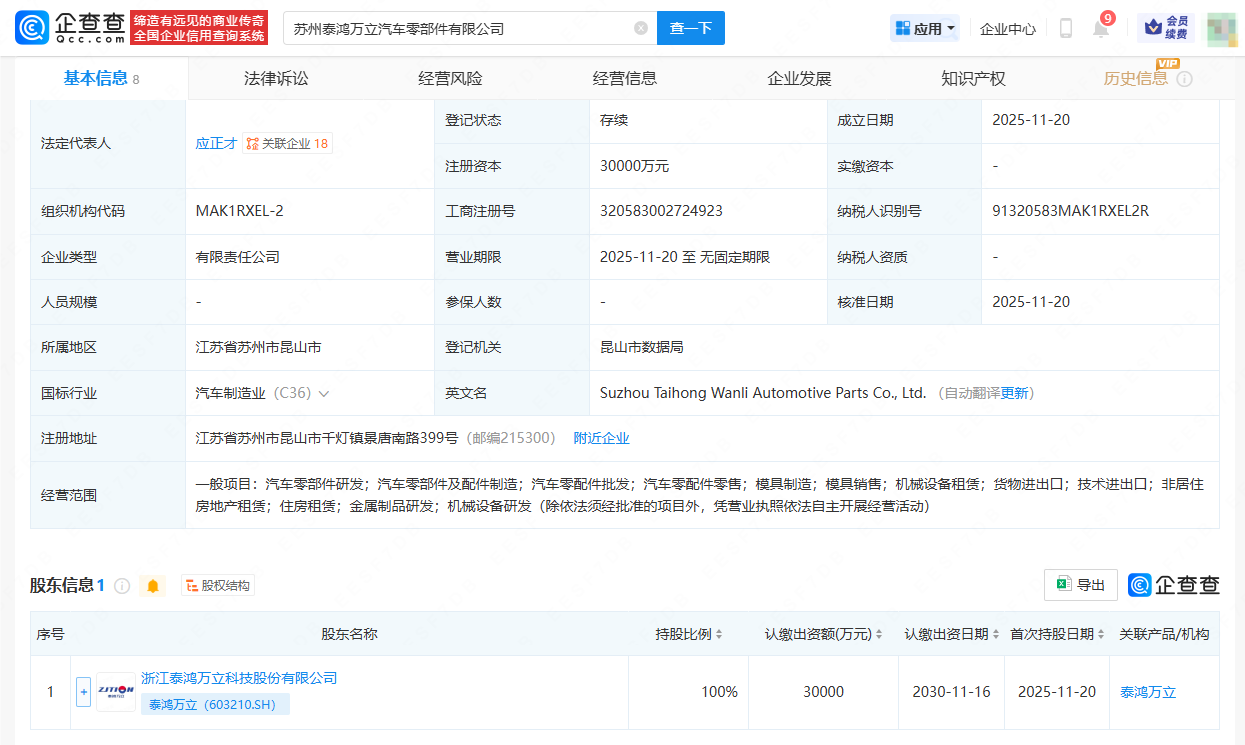Enable monitoring via the orange bell icon
Screen dimensions: 1245x745
(x=152, y=585)
